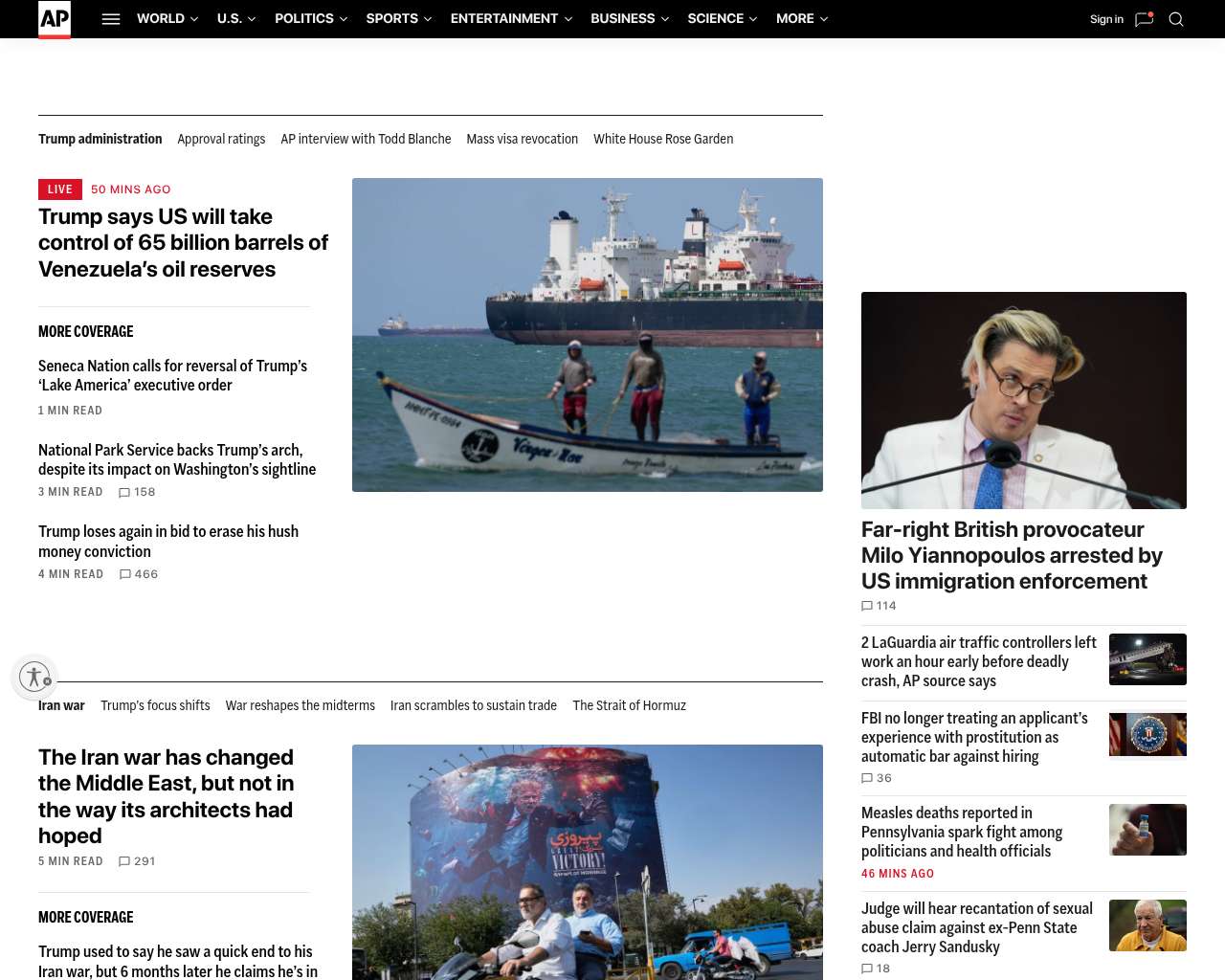Screen dimensions: 1225x980
Task: Read FBI applicant prostitution hiring story
Action: 974,737
